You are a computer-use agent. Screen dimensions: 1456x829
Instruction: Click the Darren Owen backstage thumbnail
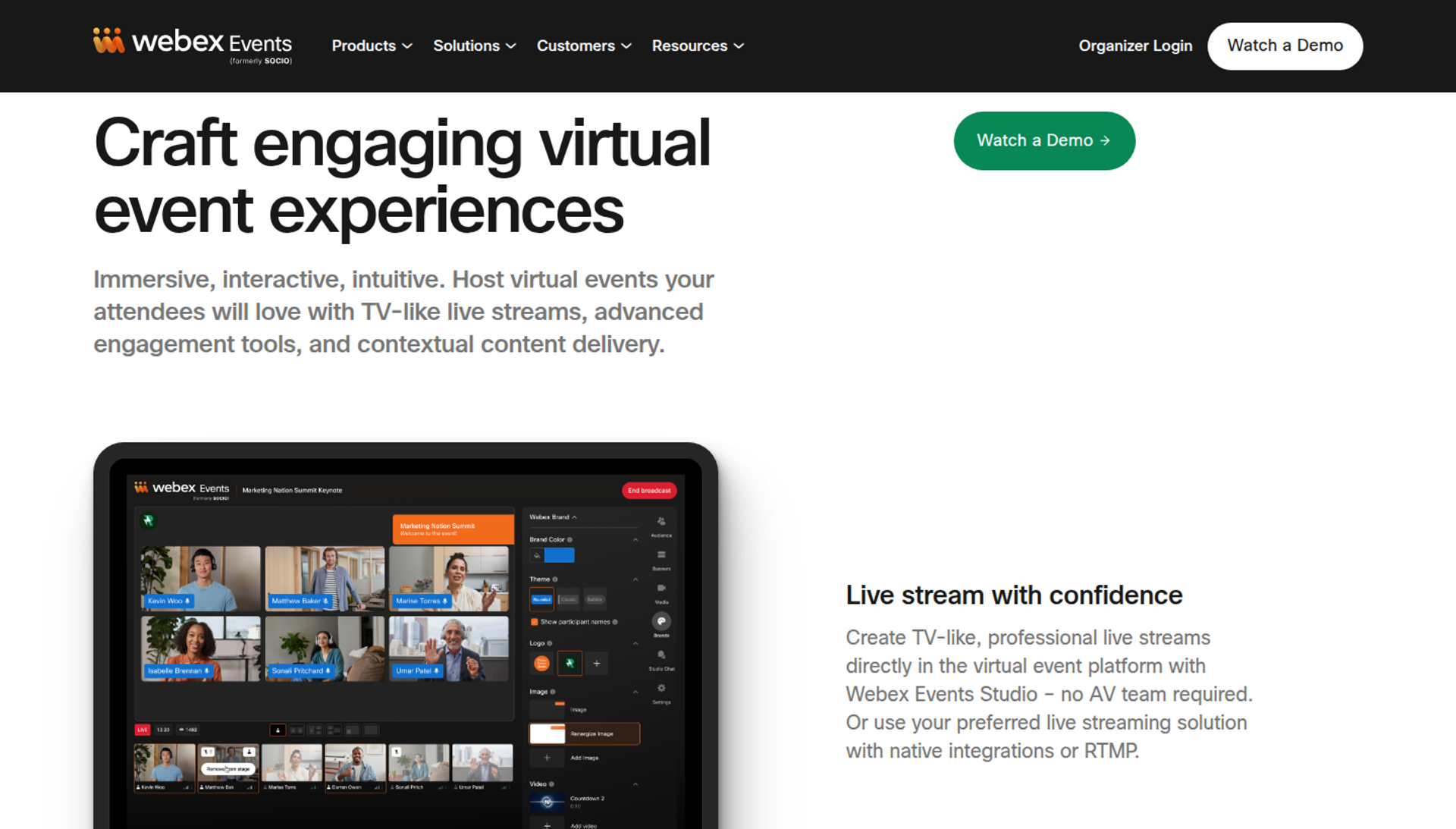(x=355, y=768)
